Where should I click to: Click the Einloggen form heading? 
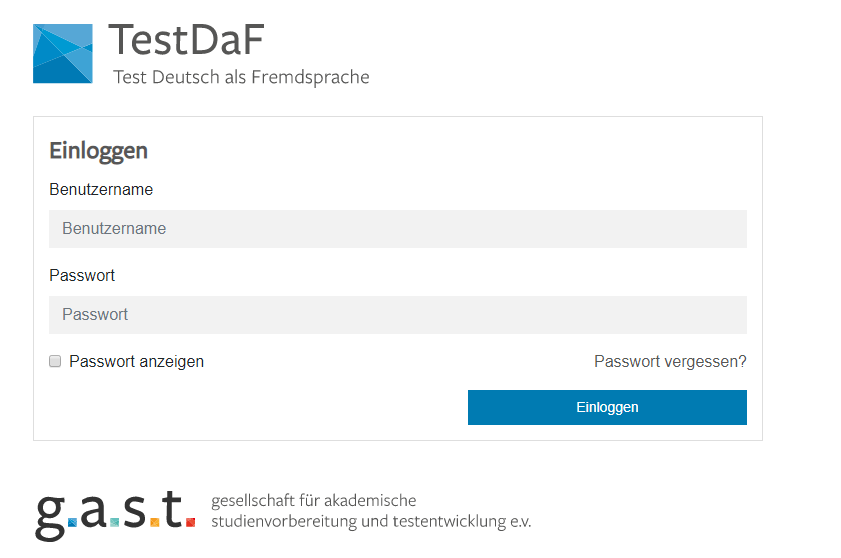point(98,151)
